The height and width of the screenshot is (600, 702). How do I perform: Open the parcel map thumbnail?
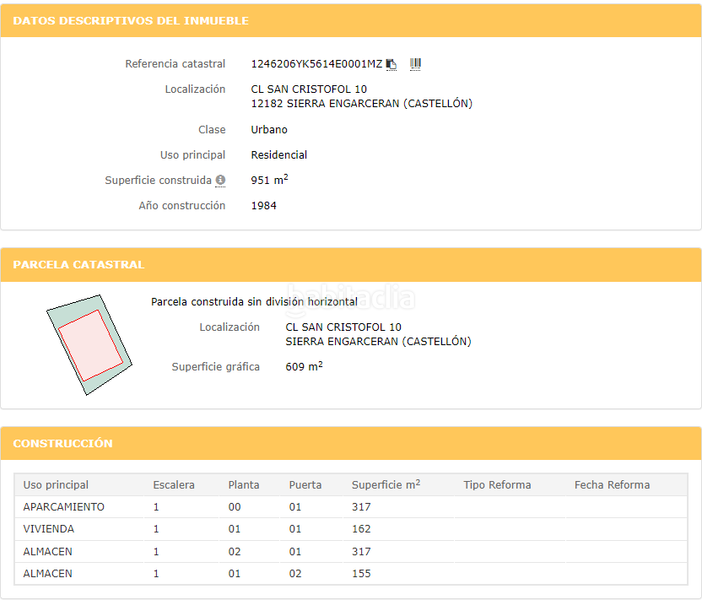[87, 344]
